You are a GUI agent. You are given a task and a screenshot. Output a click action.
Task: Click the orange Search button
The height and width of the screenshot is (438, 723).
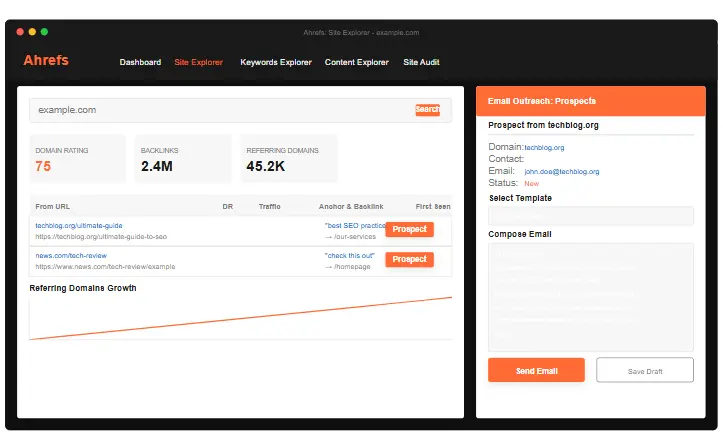pyautogui.click(x=427, y=109)
